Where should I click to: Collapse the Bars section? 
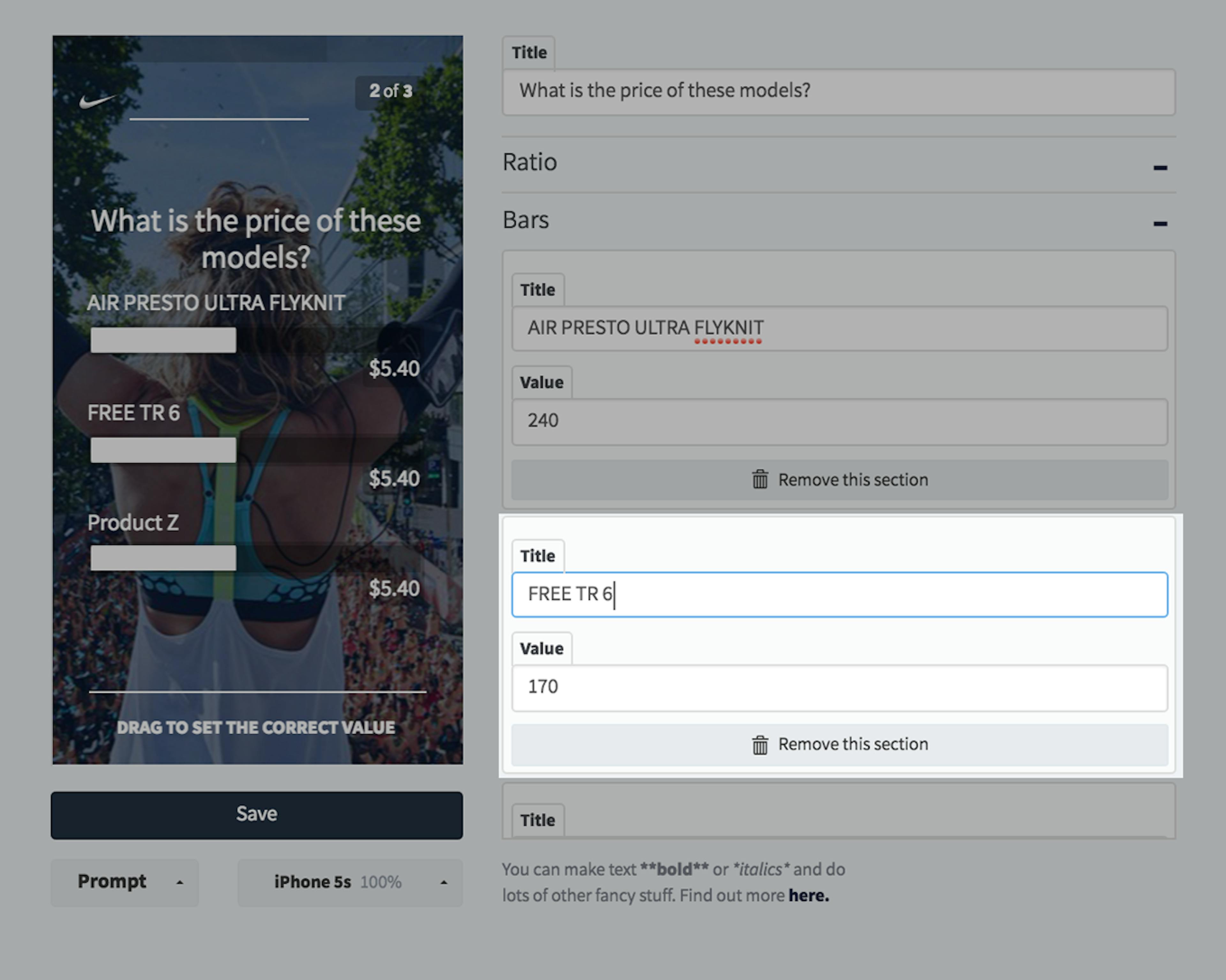[1160, 224]
